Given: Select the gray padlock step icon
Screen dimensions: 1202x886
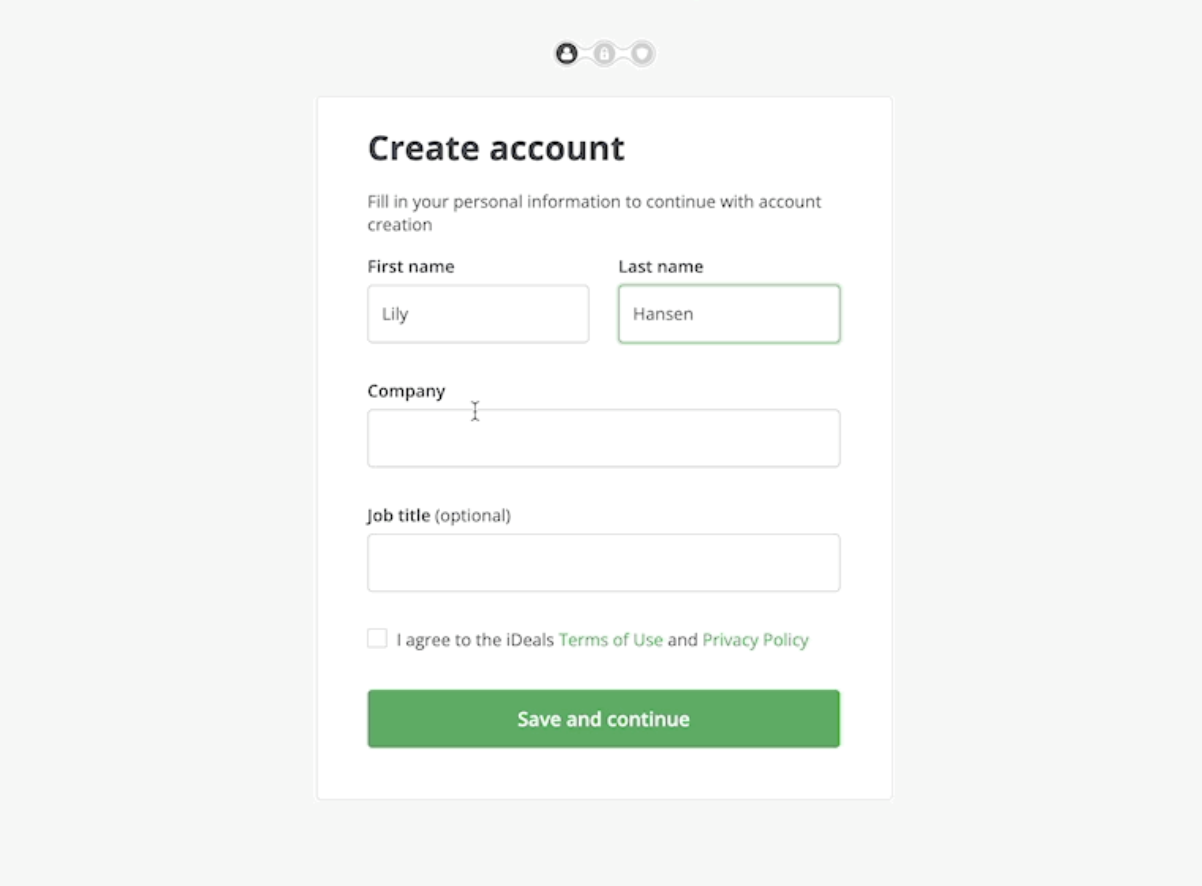Looking at the screenshot, I should pos(604,54).
